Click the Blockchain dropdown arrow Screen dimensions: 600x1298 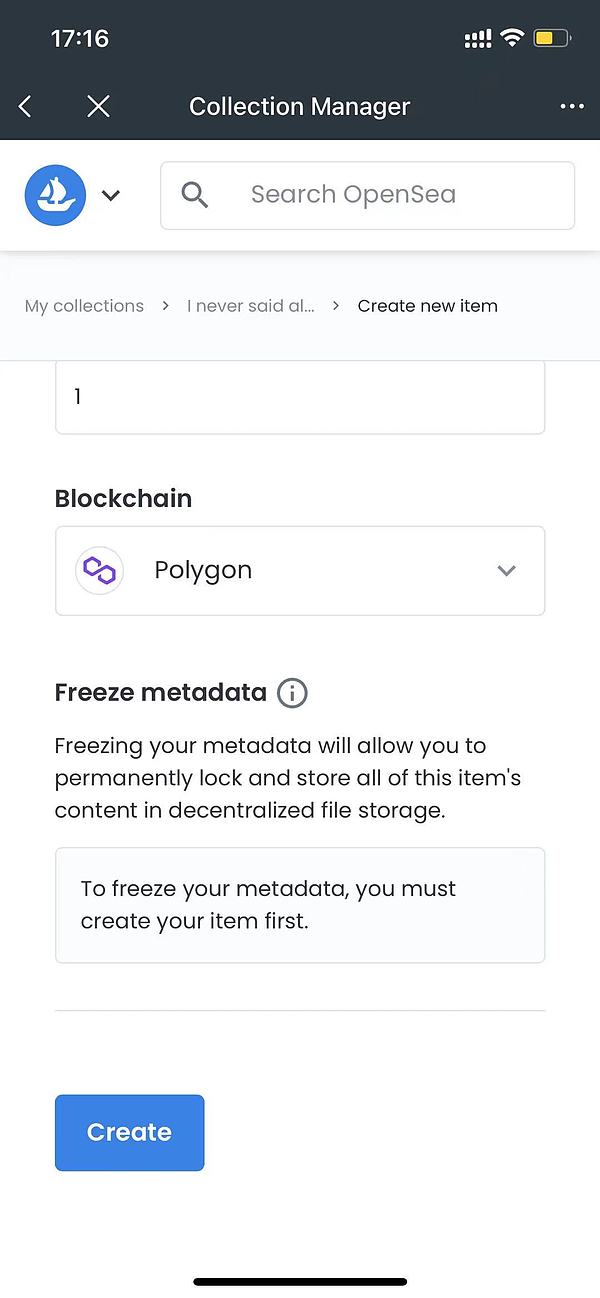[x=507, y=571]
